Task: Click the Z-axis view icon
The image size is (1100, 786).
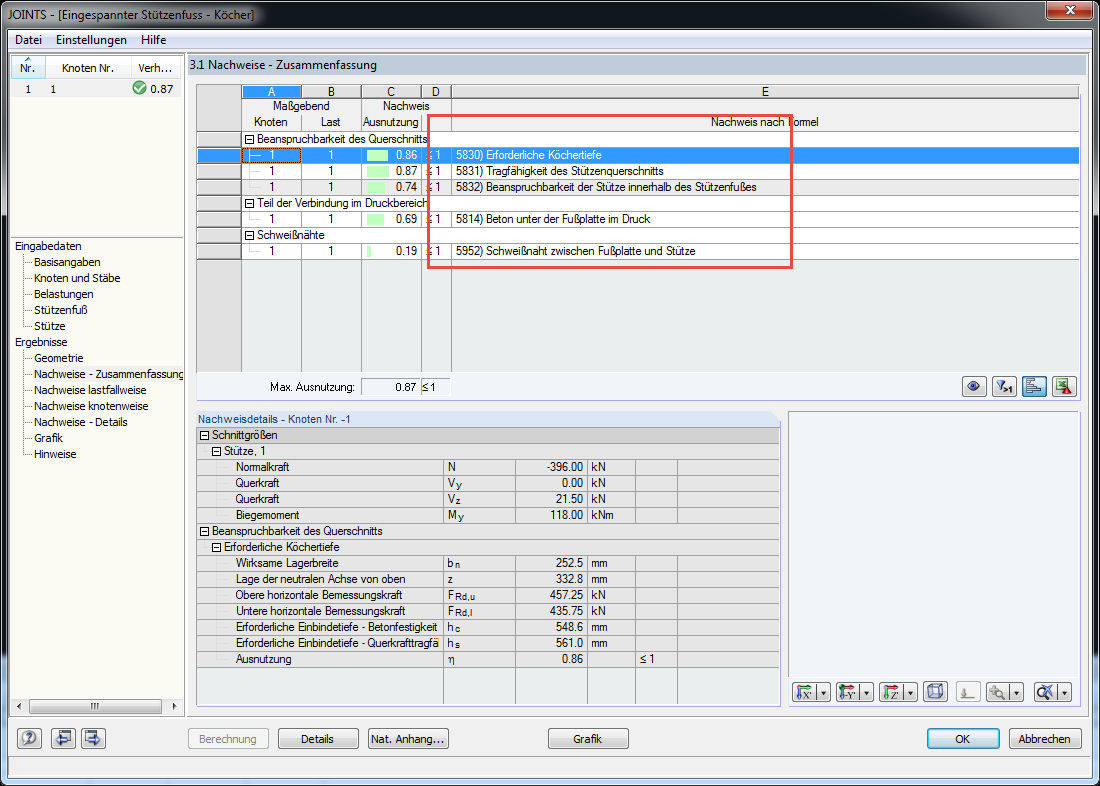Action: click(x=891, y=693)
